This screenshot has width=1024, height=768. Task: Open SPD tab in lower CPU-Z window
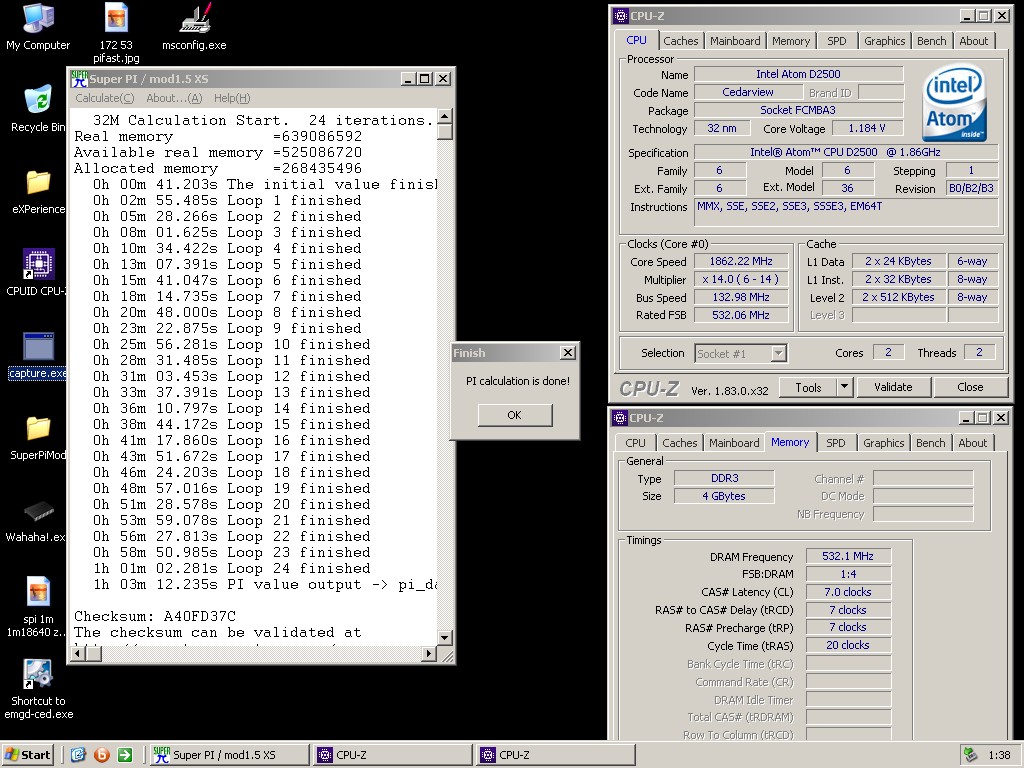pyautogui.click(x=836, y=443)
